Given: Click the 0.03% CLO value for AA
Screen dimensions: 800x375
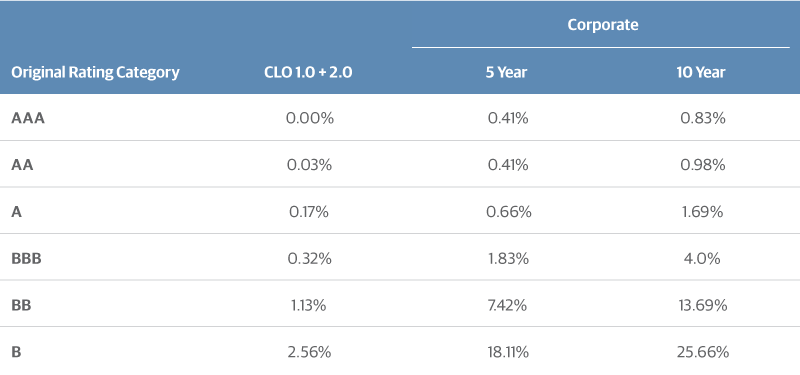Looking at the screenshot, I should click(309, 165).
